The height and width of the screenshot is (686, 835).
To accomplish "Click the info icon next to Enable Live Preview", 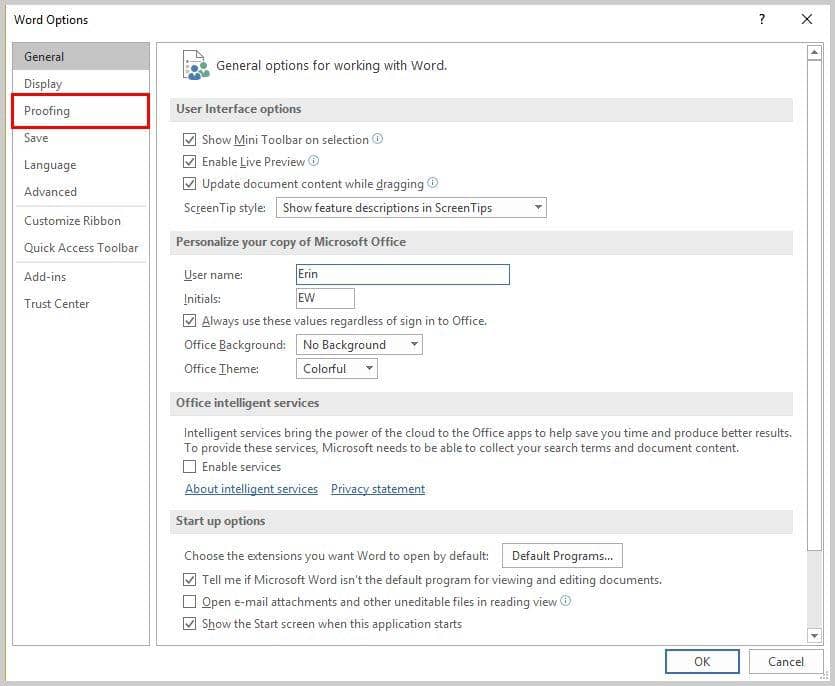I will coord(314,161).
